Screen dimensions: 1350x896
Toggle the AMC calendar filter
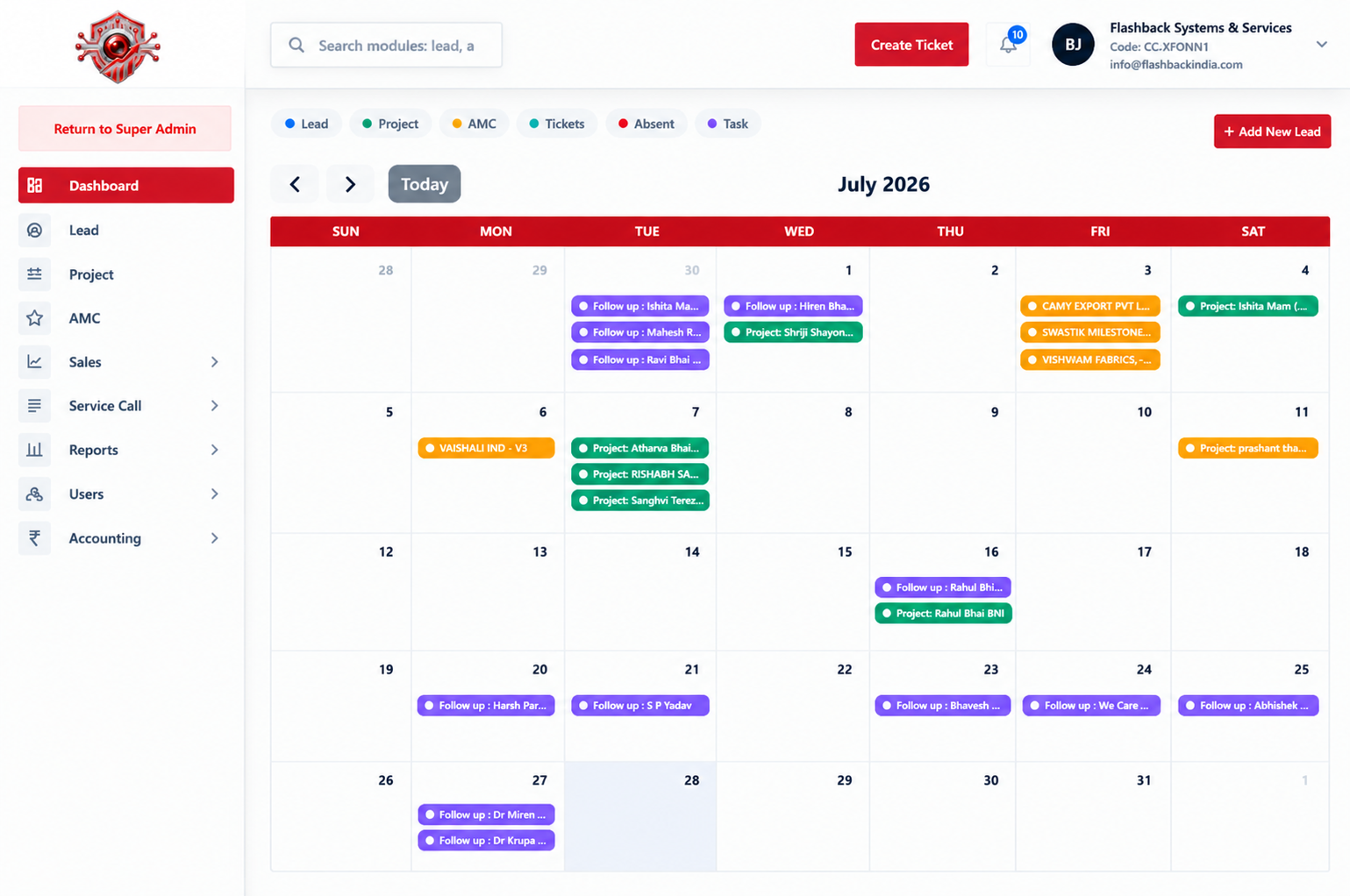(x=474, y=124)
